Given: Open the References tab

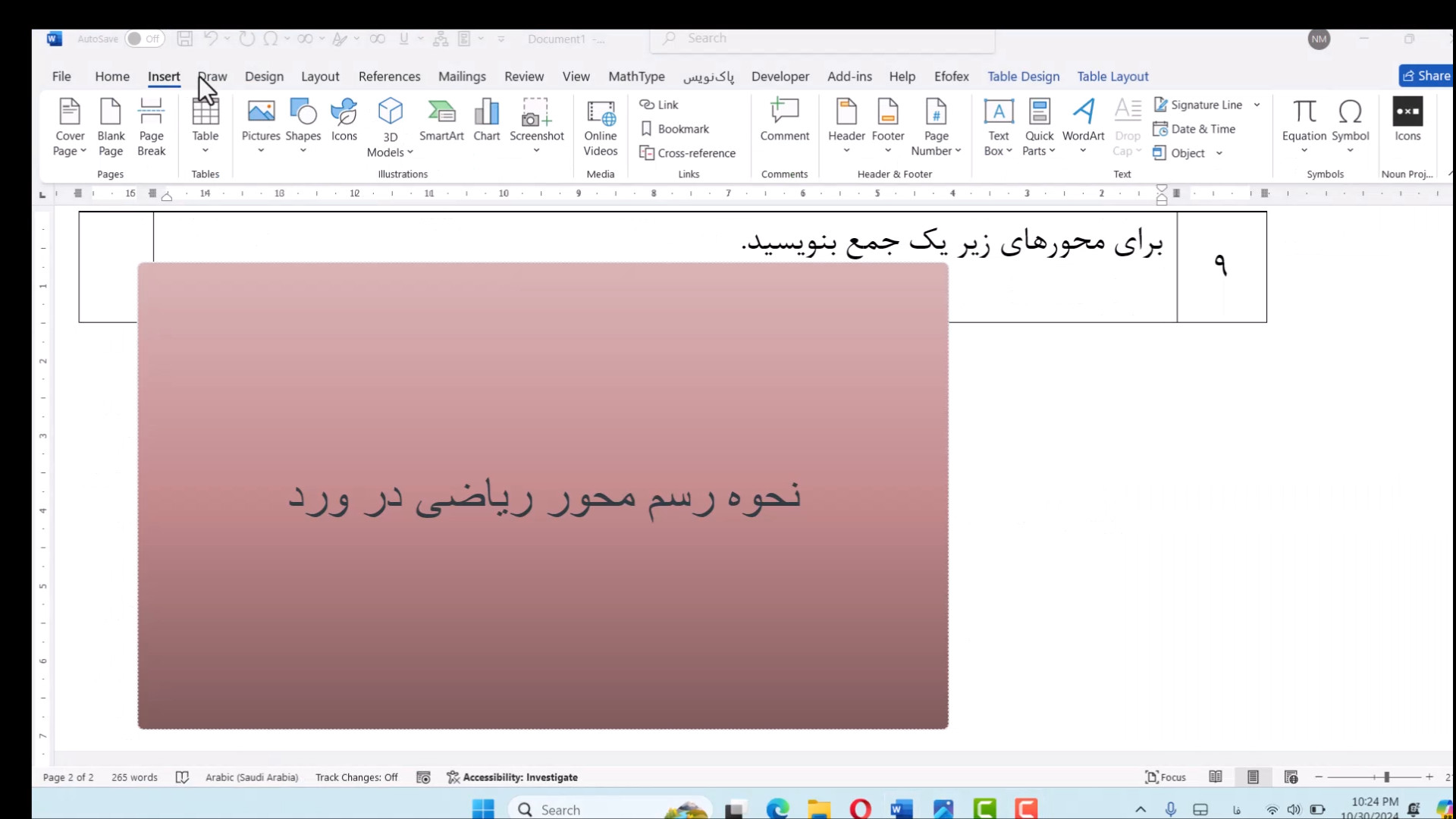Looking at the screenshot, I should tap(389, 77).
